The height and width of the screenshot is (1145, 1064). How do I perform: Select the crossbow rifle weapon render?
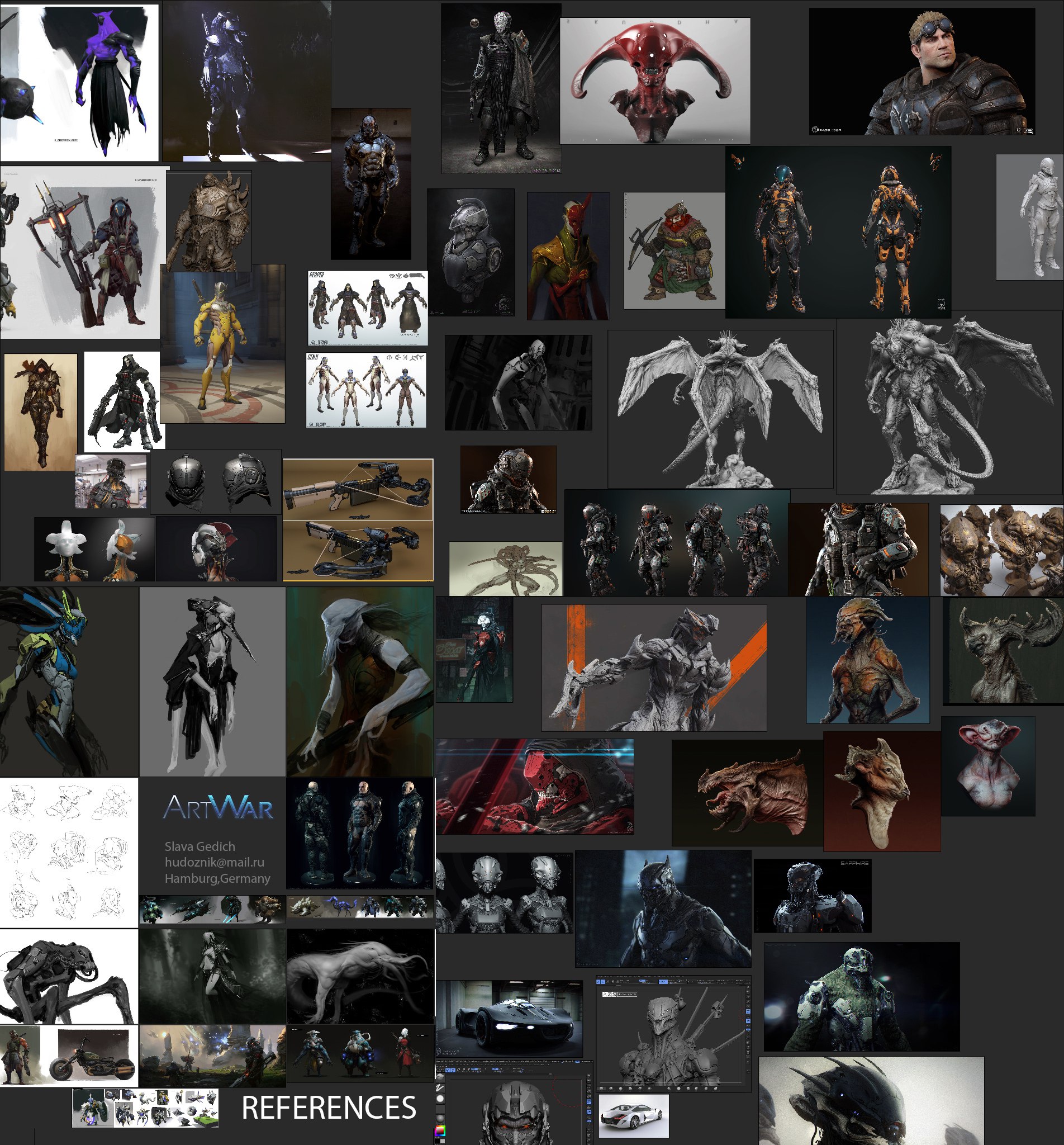(358, 519)
